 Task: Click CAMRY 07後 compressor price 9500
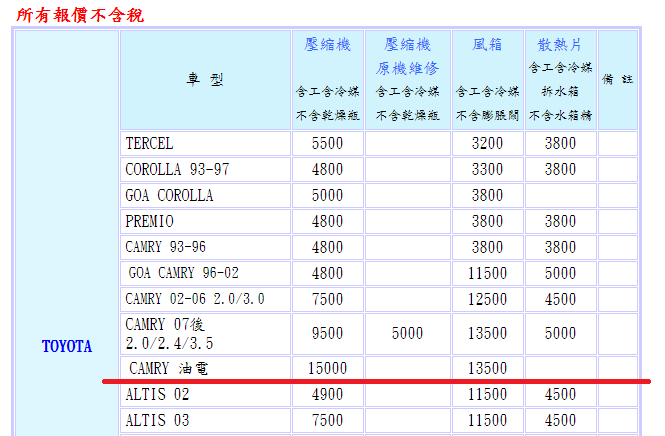click(x=327, y=333)
